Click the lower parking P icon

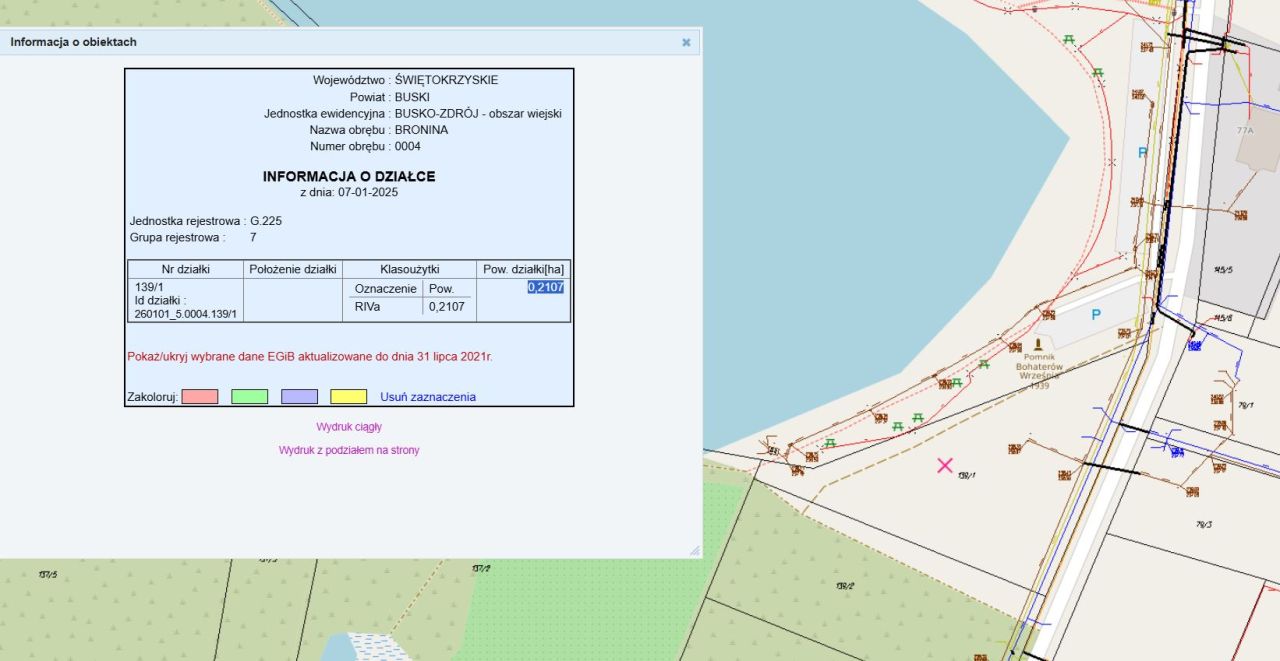click(1095, 314)
